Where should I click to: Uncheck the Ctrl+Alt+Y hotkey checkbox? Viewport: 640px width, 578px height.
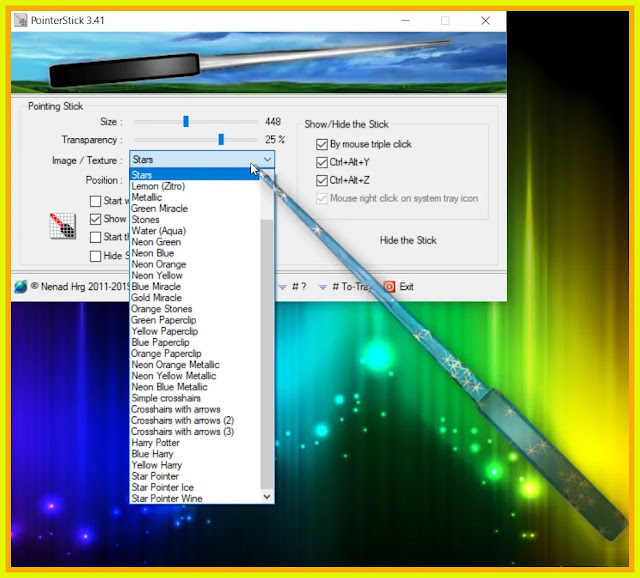tap(322, 162)
